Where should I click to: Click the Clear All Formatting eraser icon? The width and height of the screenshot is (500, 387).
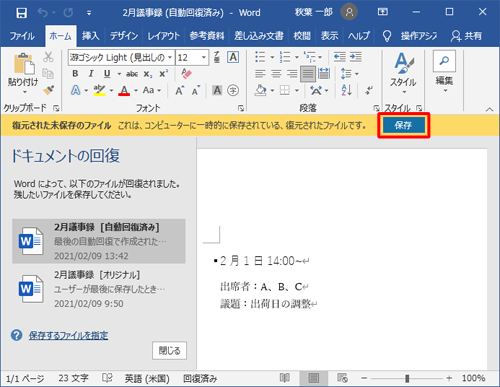[186, 73]
